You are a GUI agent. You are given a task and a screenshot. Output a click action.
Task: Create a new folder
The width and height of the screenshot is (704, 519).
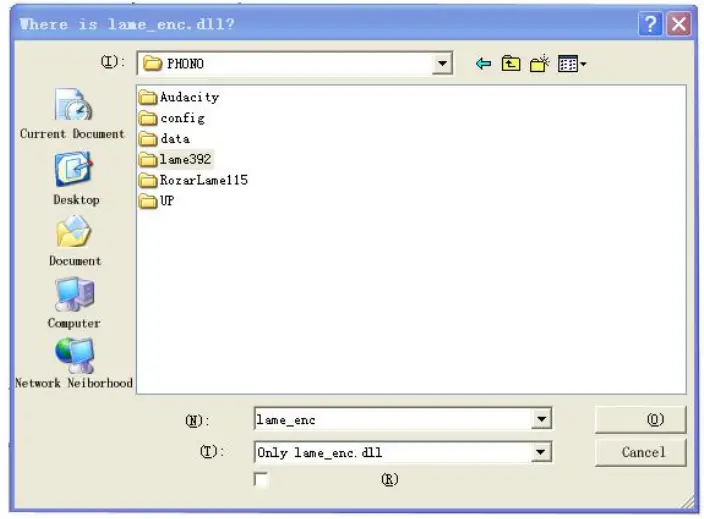tap(539, 64)
